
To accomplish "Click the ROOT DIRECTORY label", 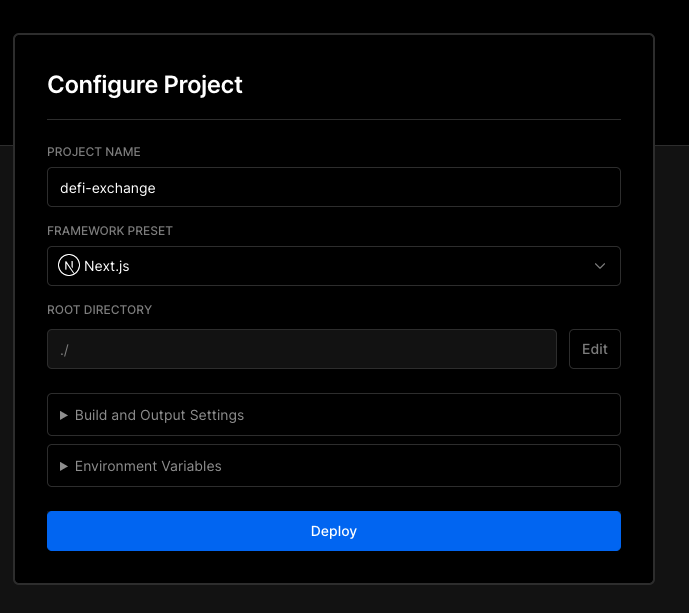I will click(x=99, y=310).
